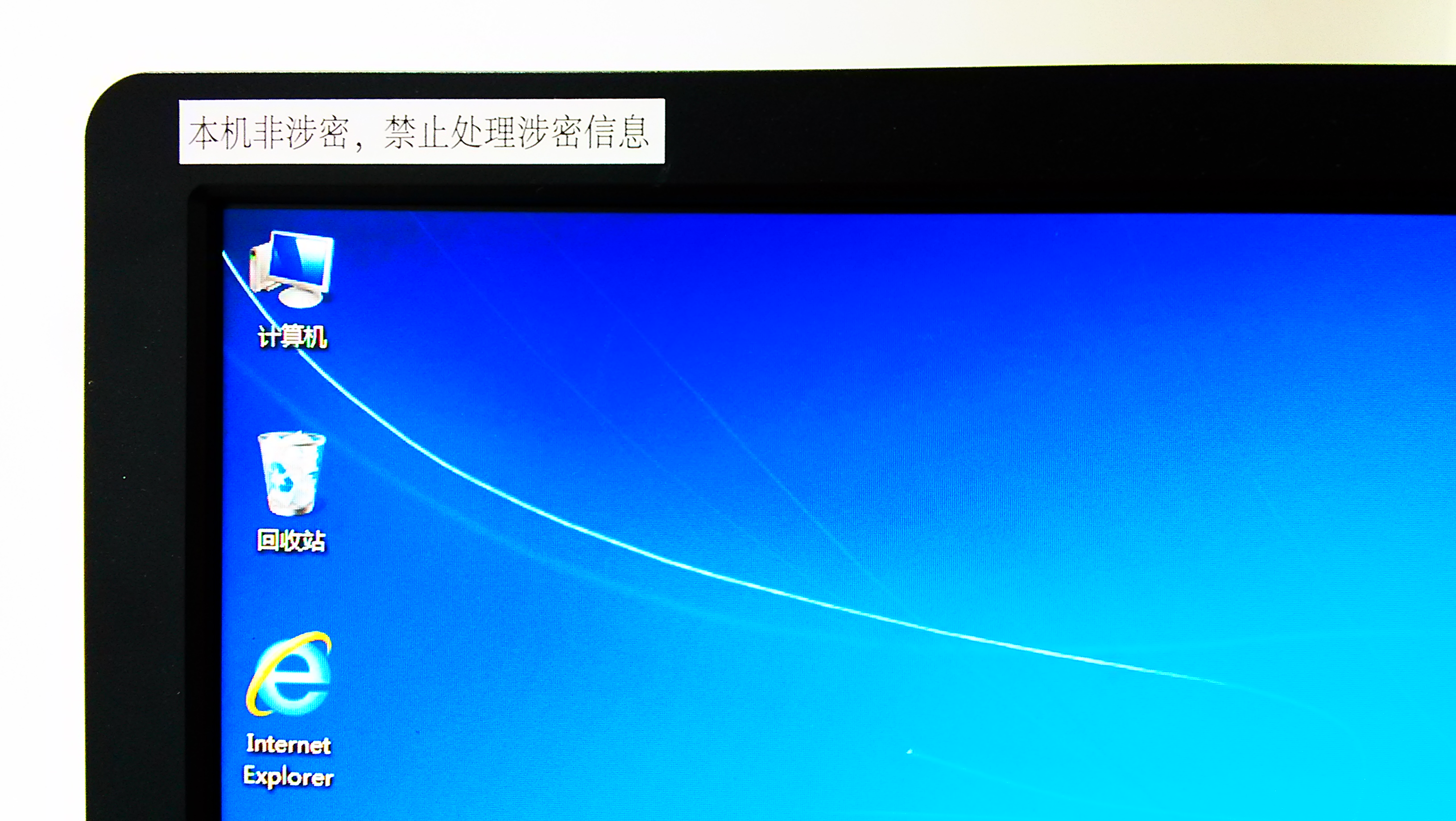
Task: Select the 计算机 (Computer) desktop icon
Action: click(x=291, y=269)
